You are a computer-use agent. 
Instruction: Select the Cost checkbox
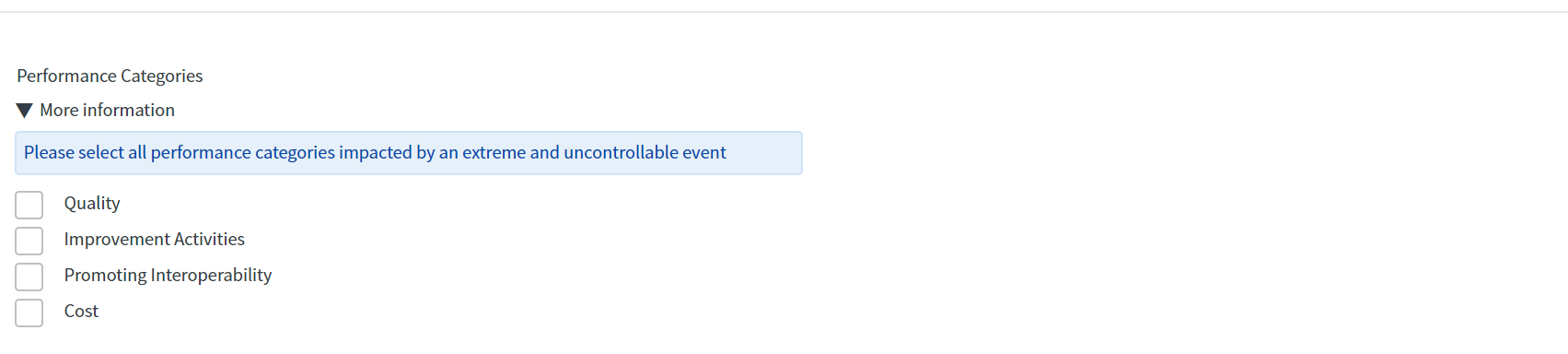(x=29, y=313)
